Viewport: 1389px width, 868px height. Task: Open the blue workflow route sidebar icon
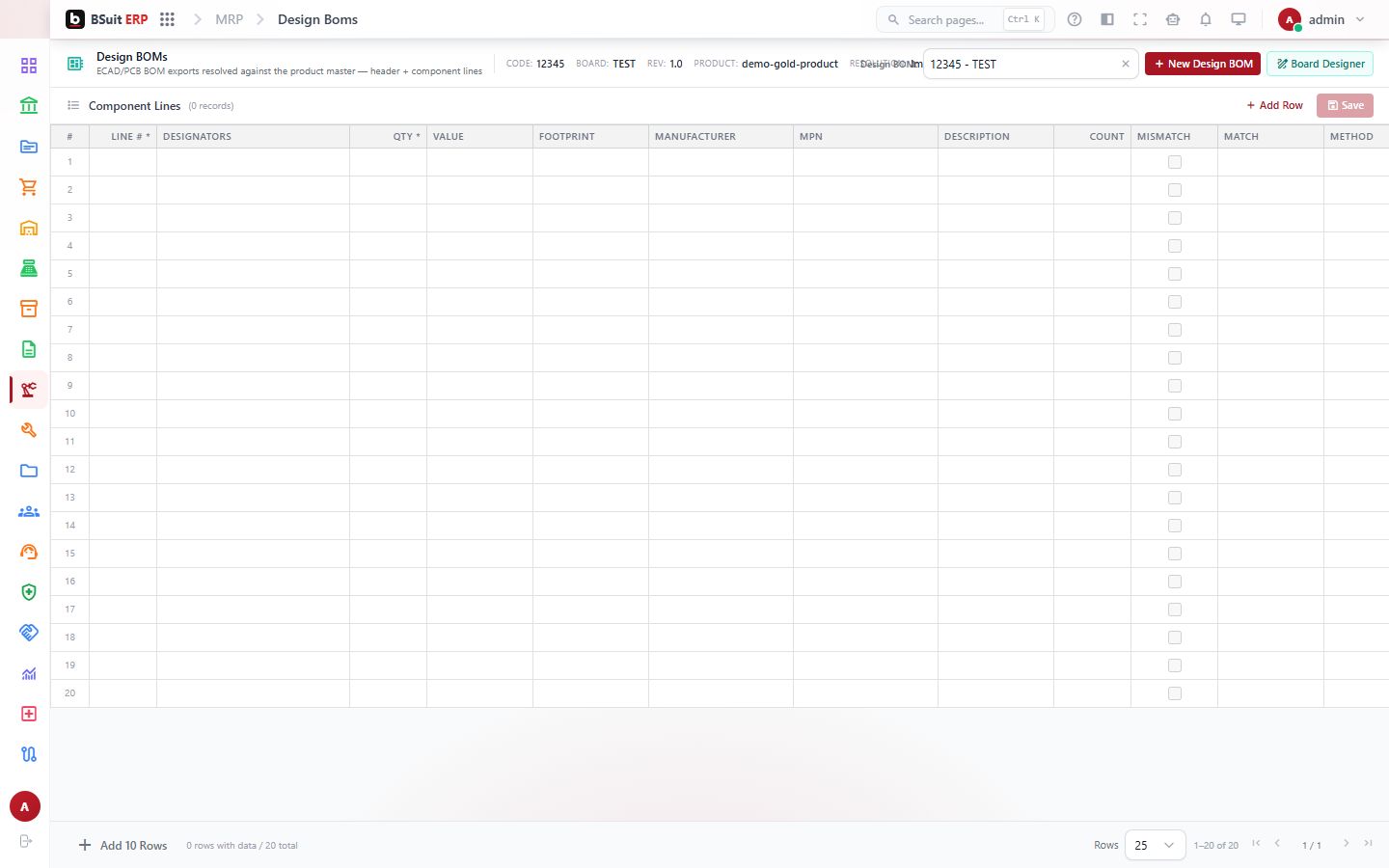click(28, 754)
